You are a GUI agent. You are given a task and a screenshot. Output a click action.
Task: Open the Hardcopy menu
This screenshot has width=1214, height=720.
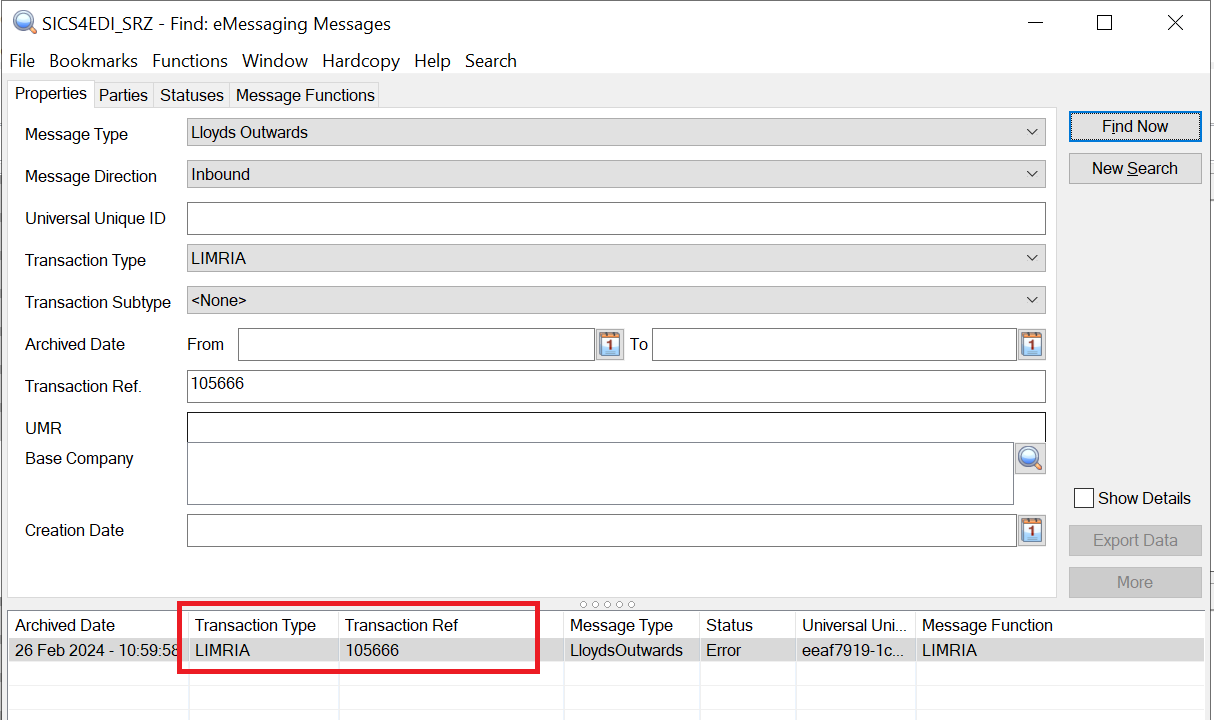(x=360, y=61)
